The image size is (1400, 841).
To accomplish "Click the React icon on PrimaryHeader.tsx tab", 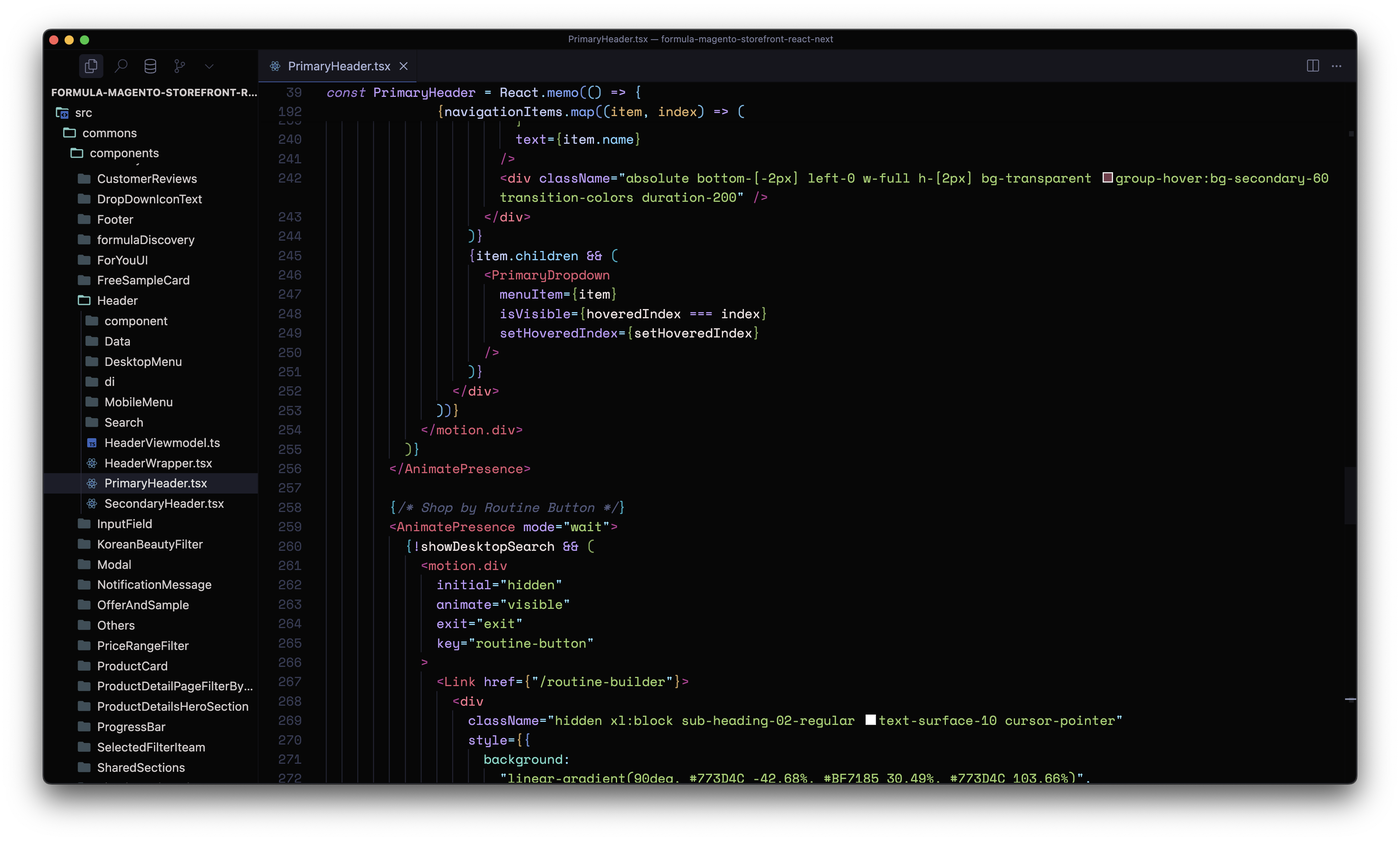I will click(x=276, y=66).
